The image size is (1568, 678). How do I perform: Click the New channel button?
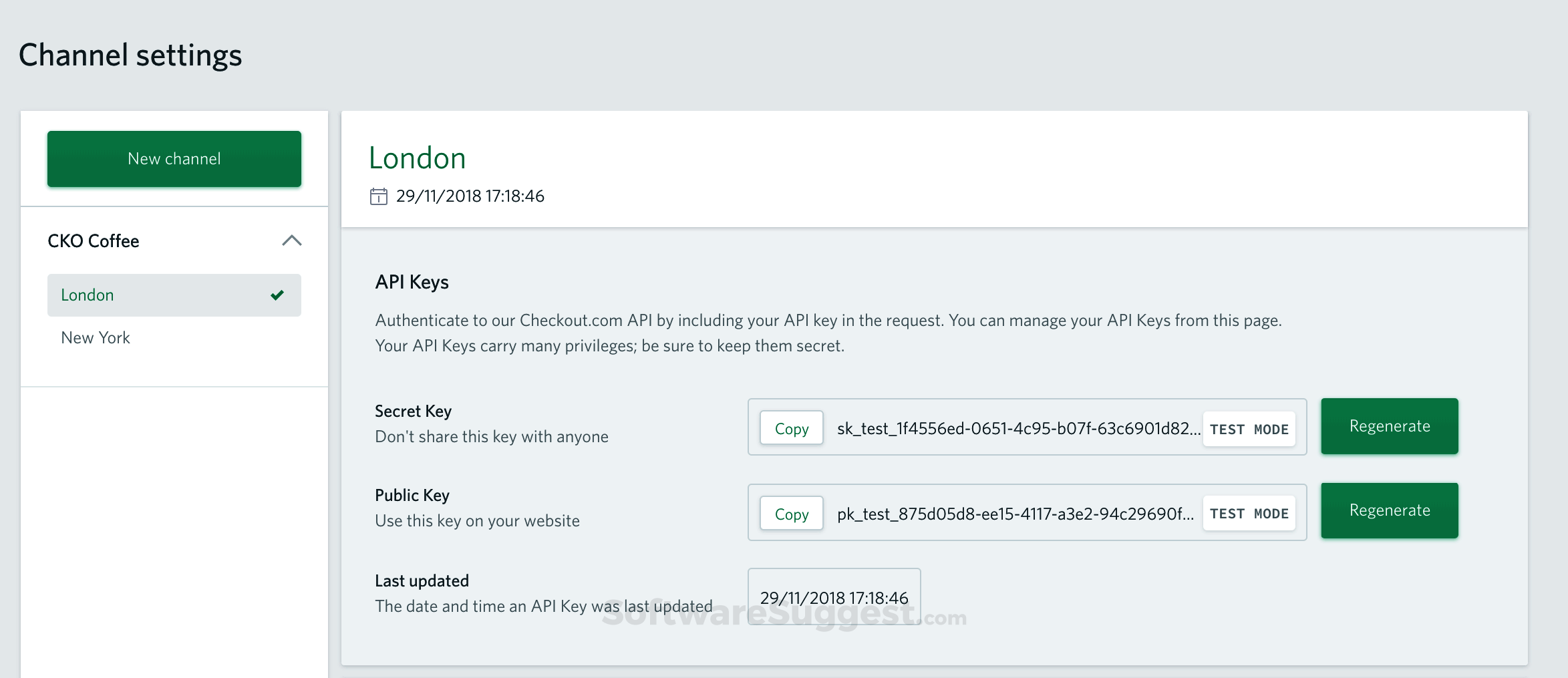click(174, 158)
